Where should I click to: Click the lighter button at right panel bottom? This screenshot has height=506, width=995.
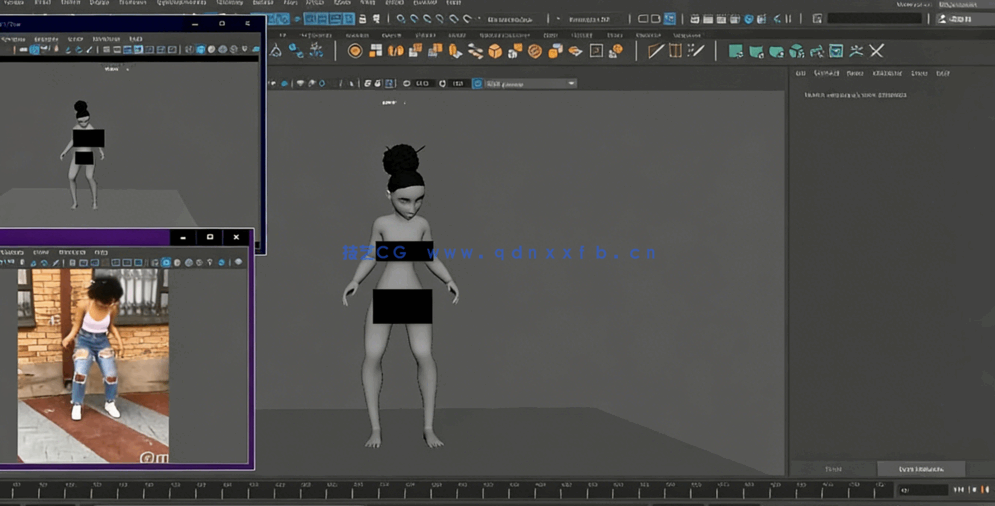point(921,469)
